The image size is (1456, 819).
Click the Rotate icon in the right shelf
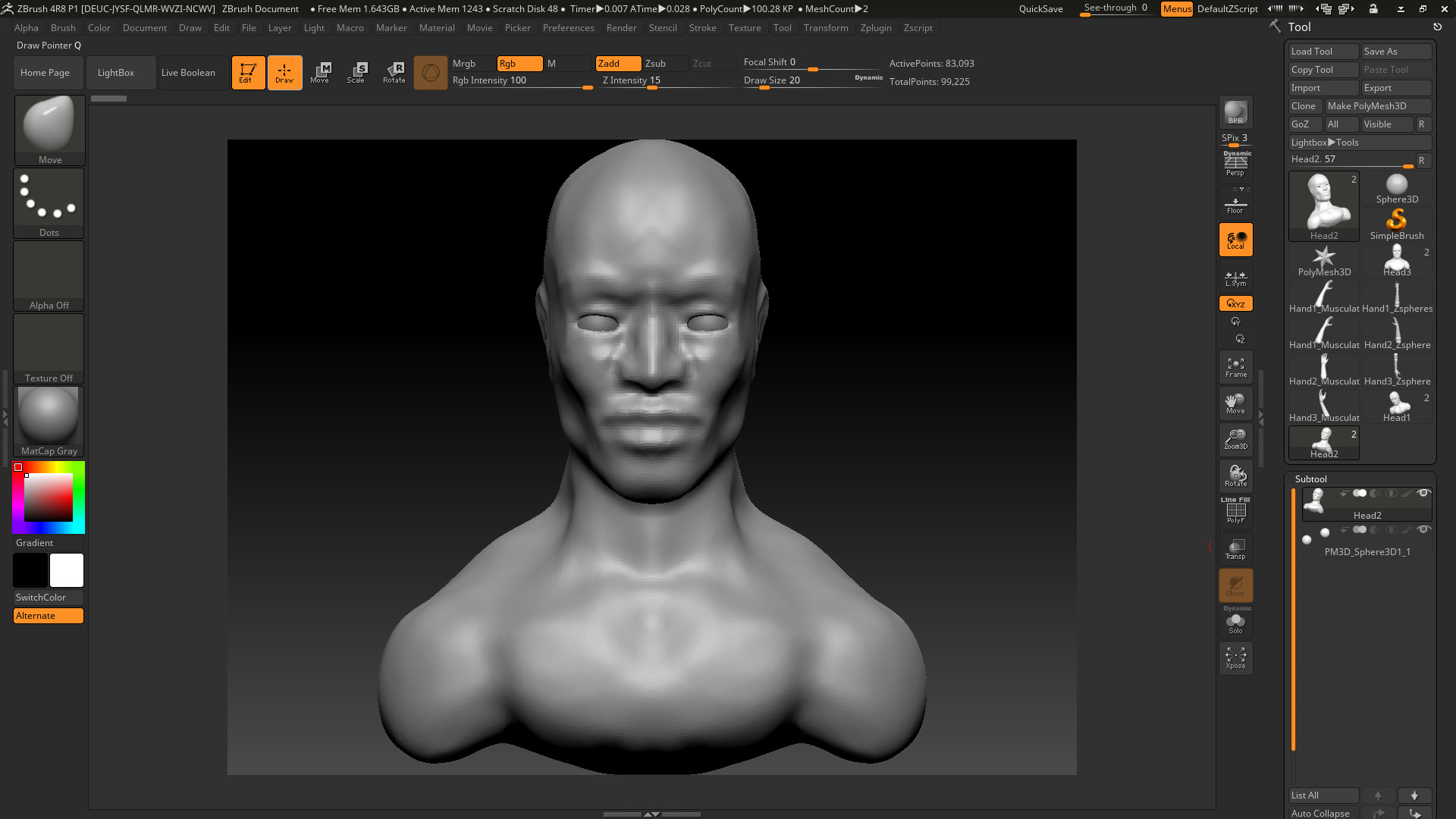pos(1235,475)
